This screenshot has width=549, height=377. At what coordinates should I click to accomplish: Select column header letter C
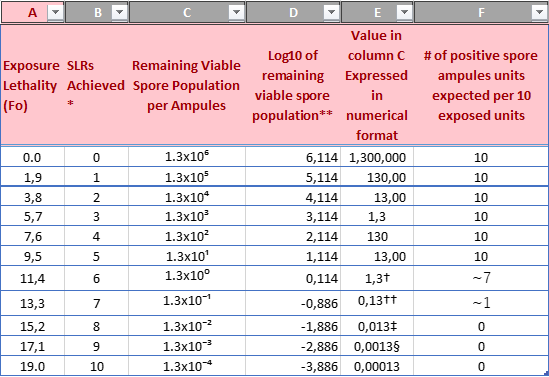click(x=187, y=13)
